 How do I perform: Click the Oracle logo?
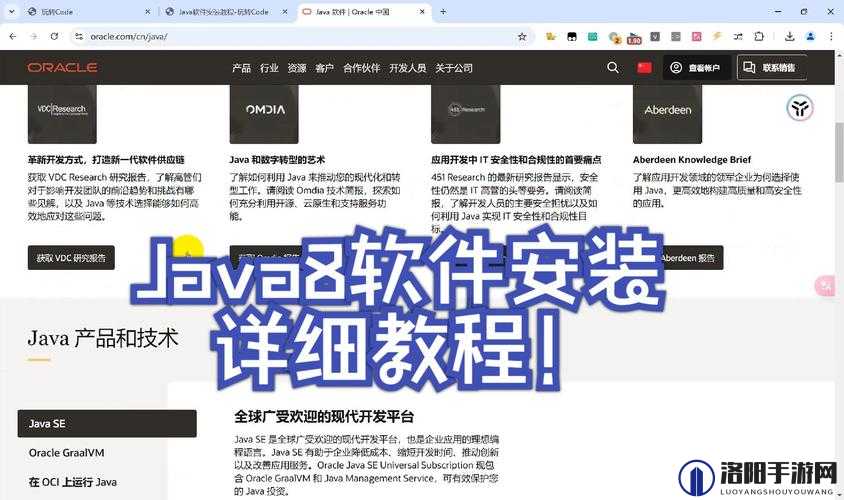[x=62, y=67]
